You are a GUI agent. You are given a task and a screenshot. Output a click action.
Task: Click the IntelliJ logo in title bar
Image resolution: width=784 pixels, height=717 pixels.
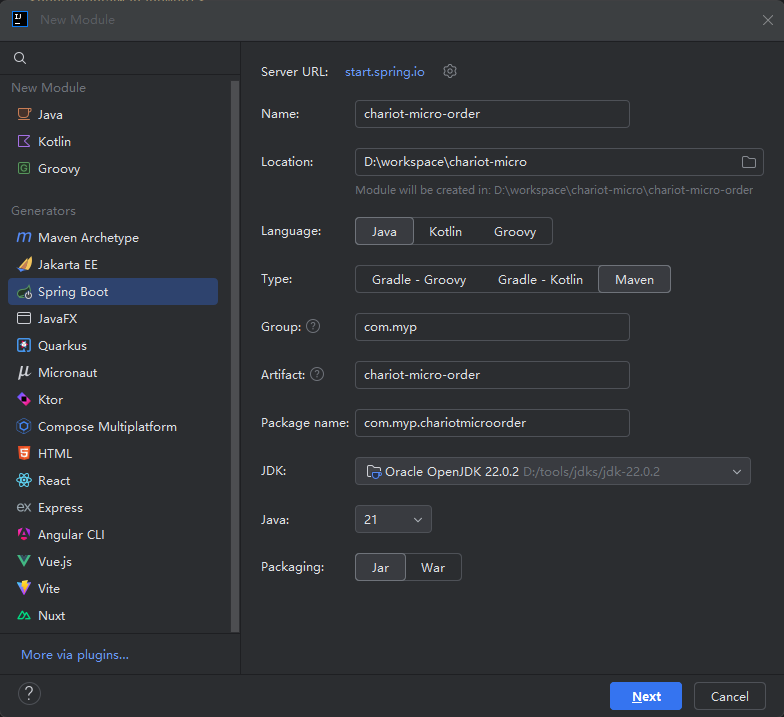pos(20,20)
